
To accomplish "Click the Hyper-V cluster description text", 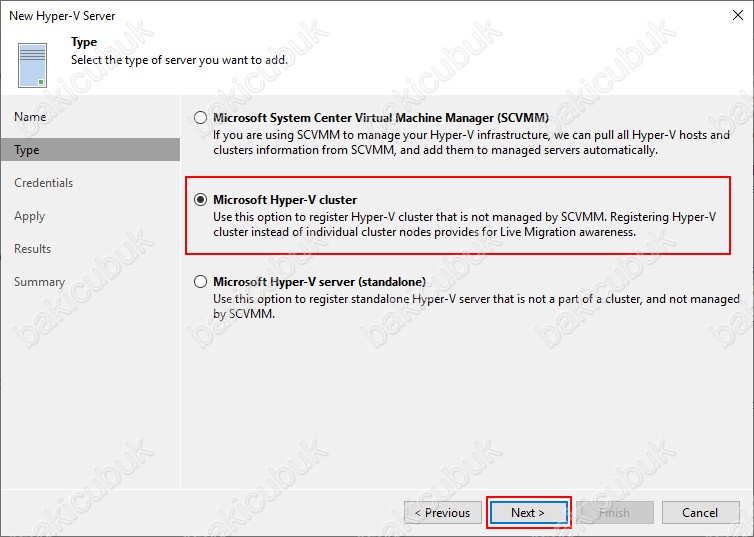I will (465, 225).
